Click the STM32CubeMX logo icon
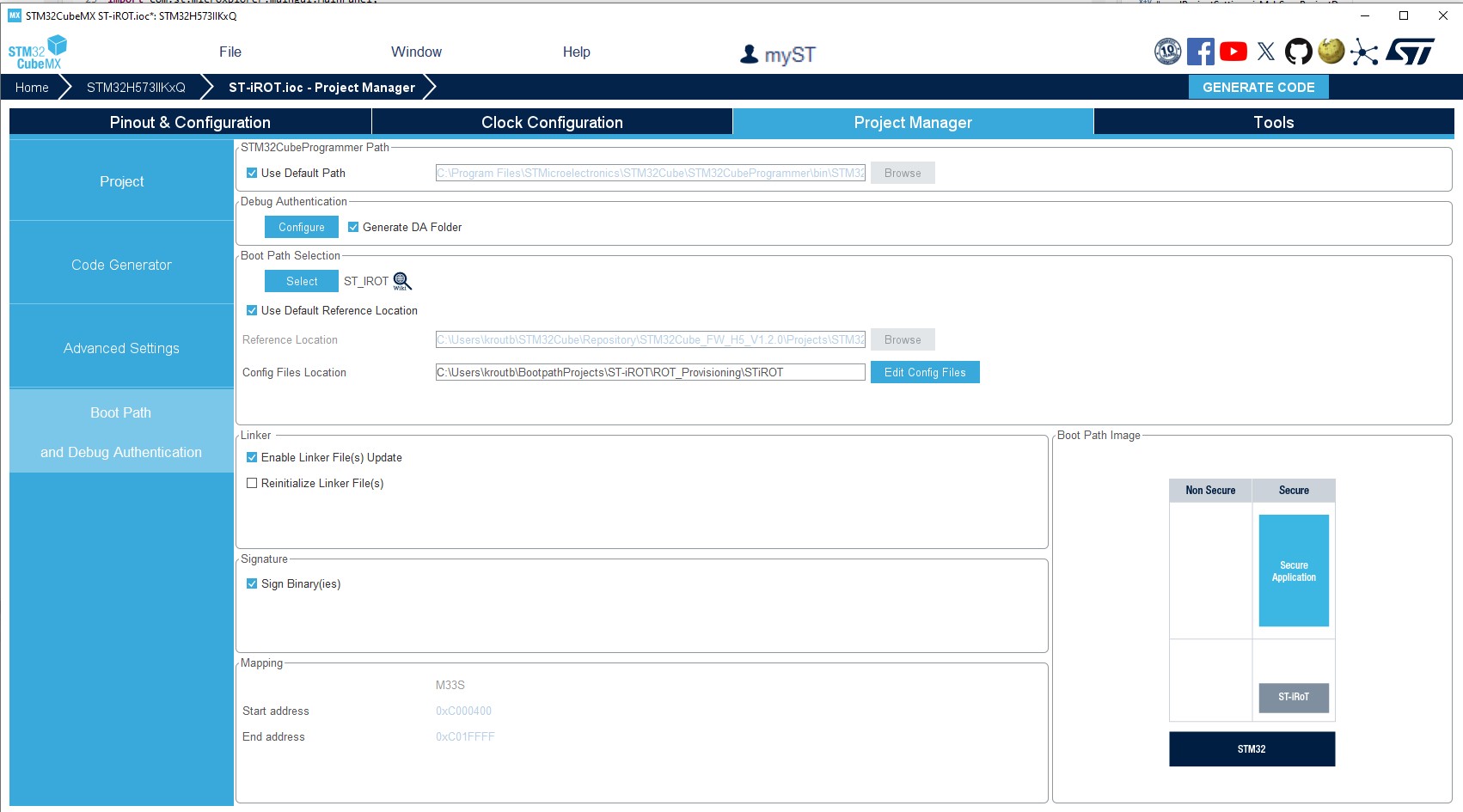The image size is (1463, 812). (38, 52)
